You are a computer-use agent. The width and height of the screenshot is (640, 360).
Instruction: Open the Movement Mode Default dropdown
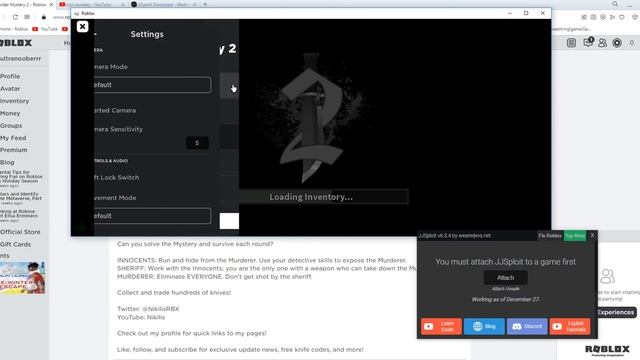pos(152,216)
